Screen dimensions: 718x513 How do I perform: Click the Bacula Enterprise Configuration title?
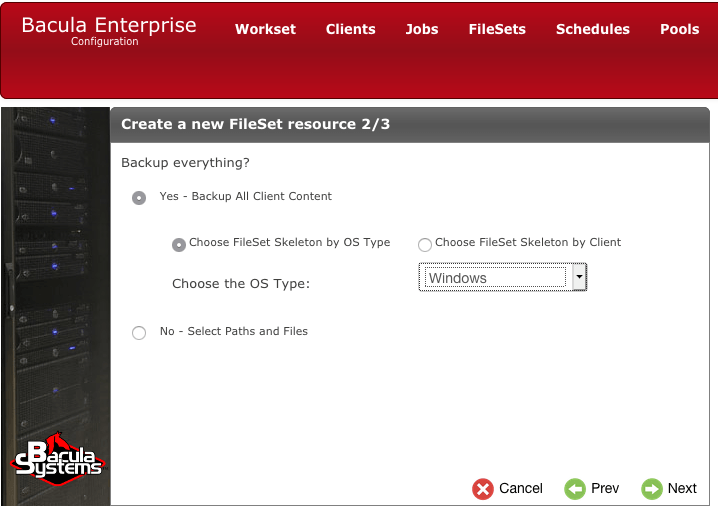[x=109, y=30]
